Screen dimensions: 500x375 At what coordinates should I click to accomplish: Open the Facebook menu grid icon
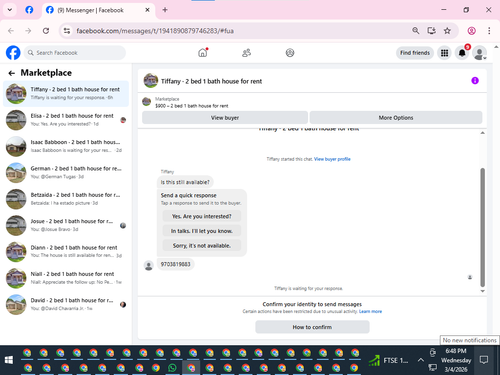pos(444,53)
